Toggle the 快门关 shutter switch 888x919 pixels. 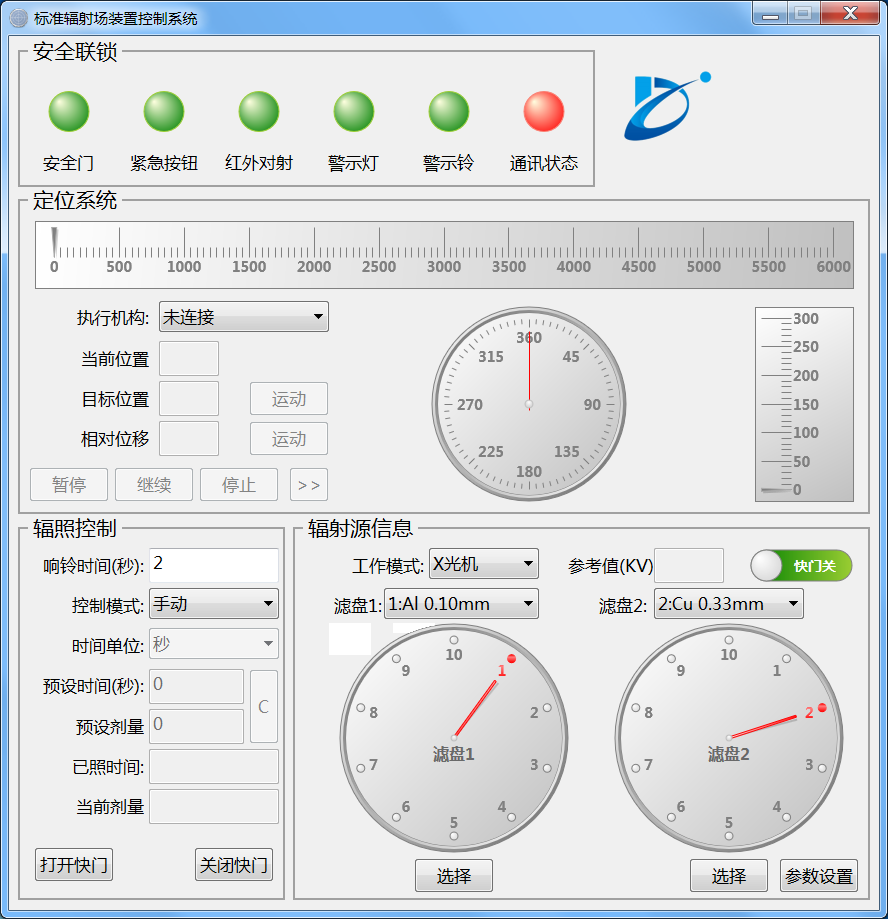coord(801,566)
